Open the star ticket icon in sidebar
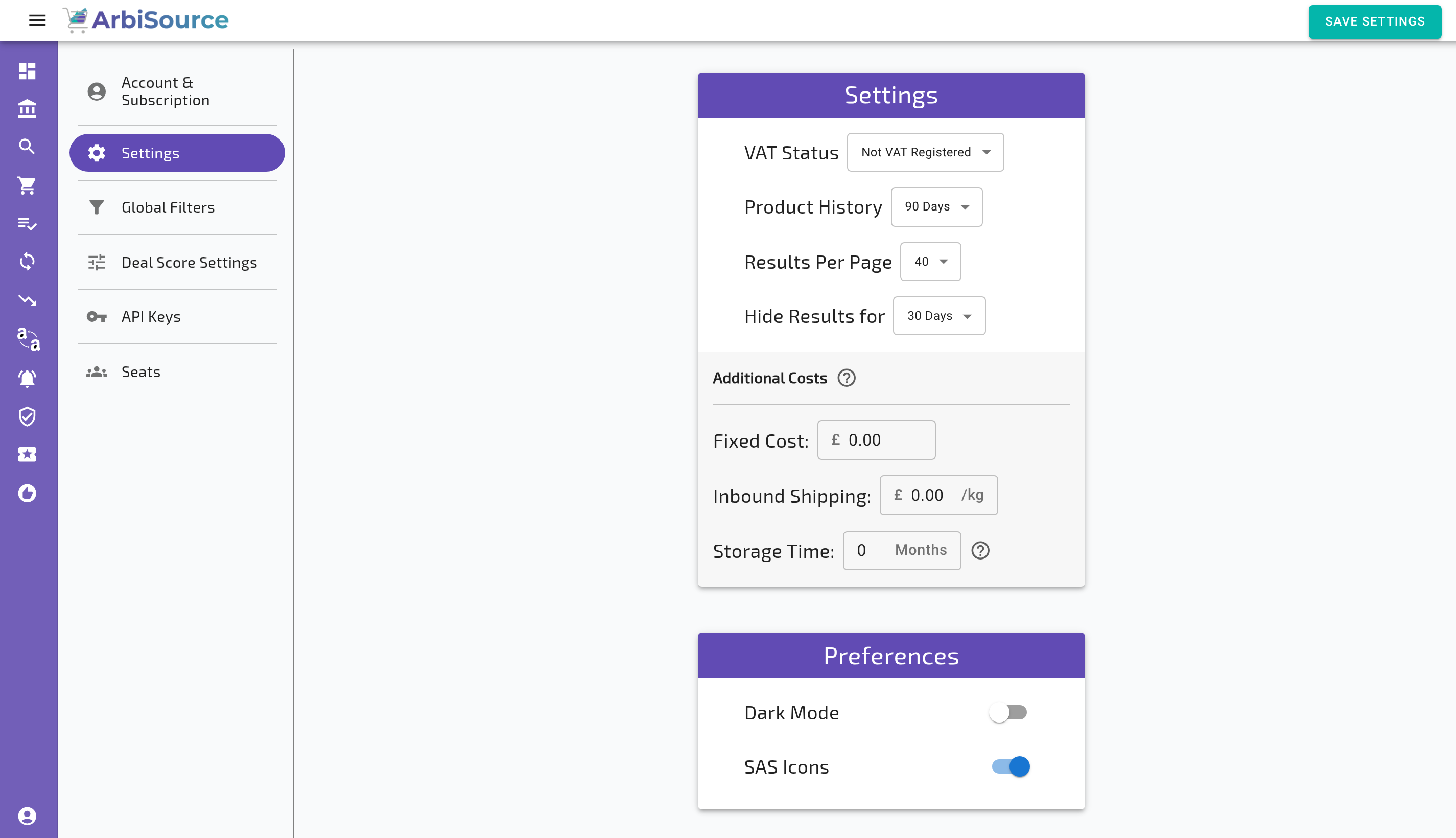 (27, 455)
